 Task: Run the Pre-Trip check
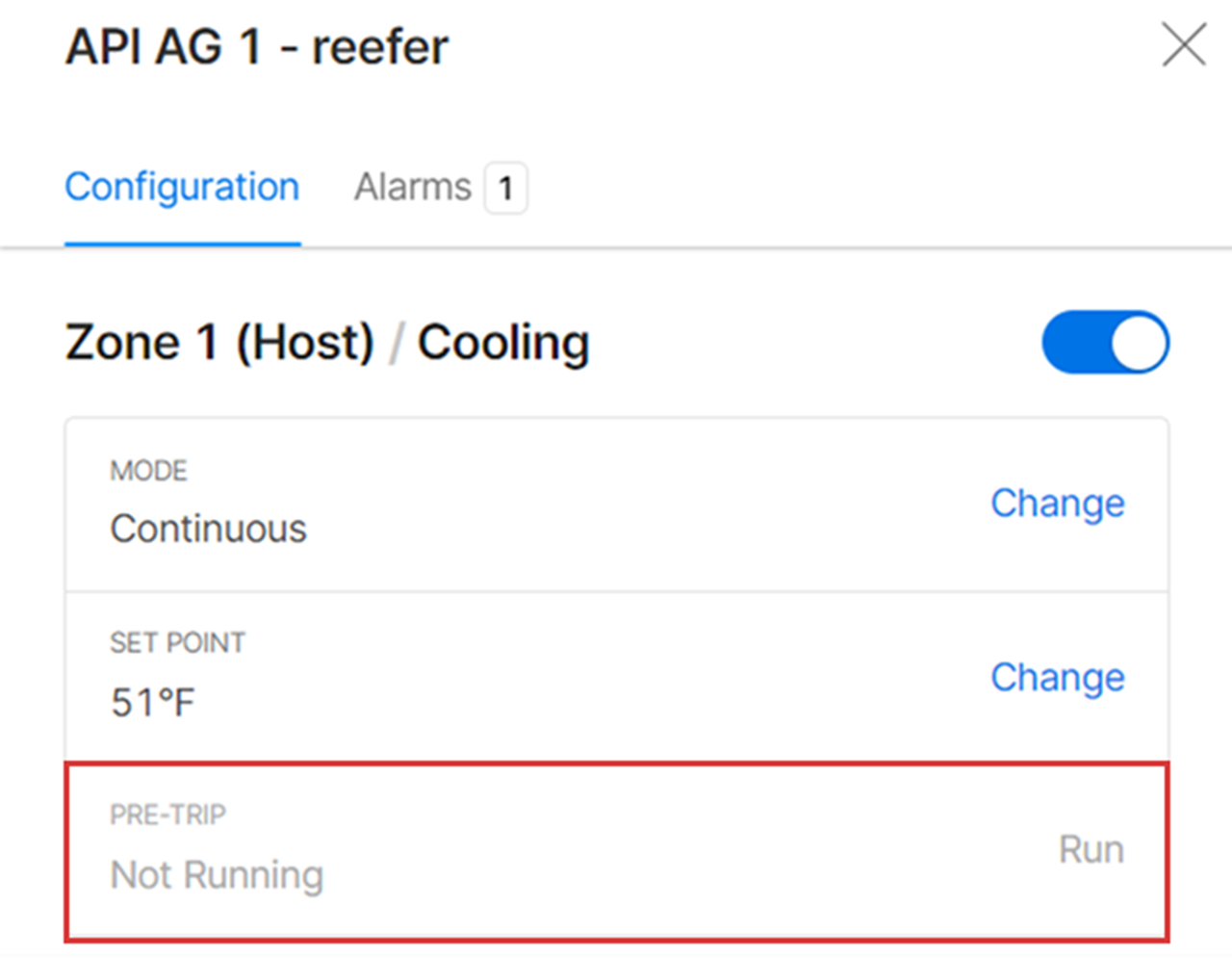[x=1091, y=850]
